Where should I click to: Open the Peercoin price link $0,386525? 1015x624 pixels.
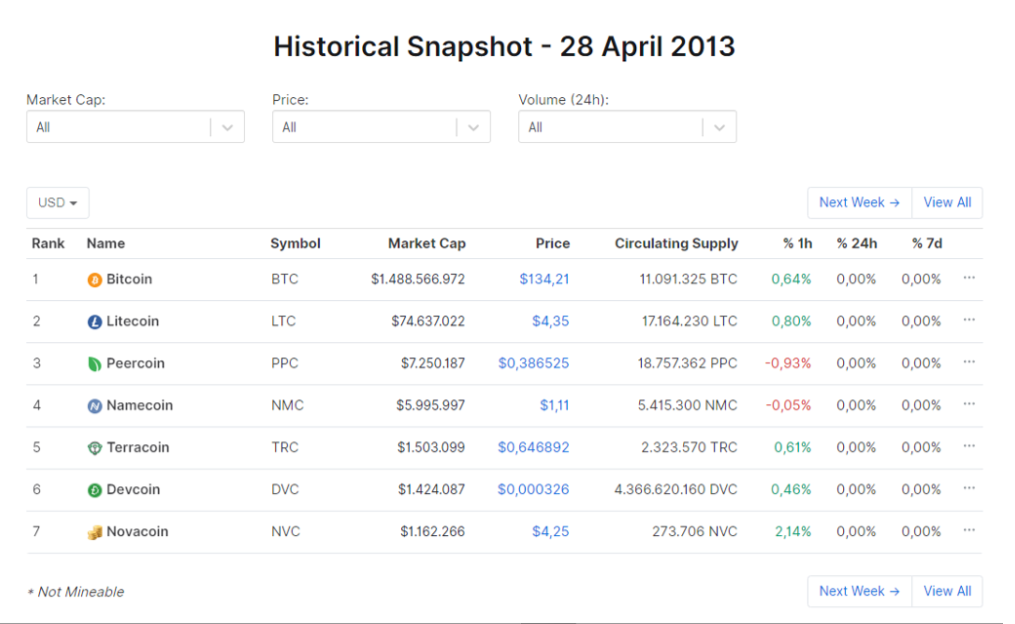pyautogui.click(x=533, y=363)
